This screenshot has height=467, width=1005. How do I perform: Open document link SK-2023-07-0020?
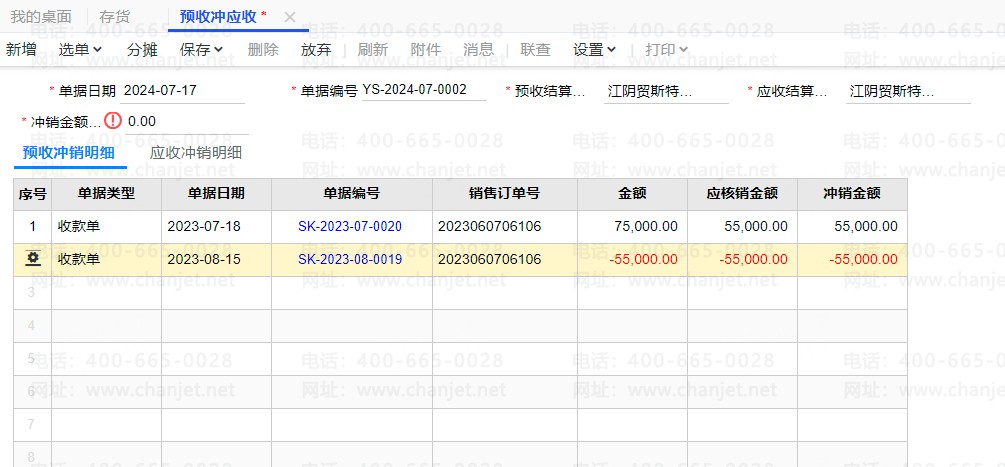[350, 226]
